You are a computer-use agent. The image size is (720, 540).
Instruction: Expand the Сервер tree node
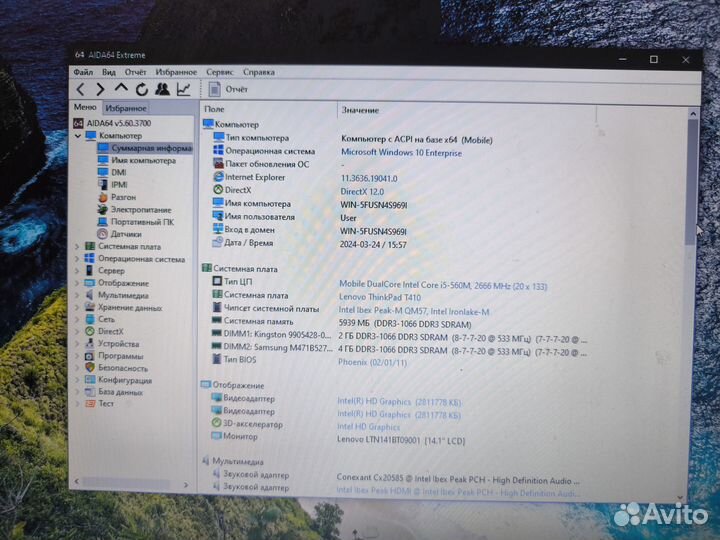click(x=77, y=271)
